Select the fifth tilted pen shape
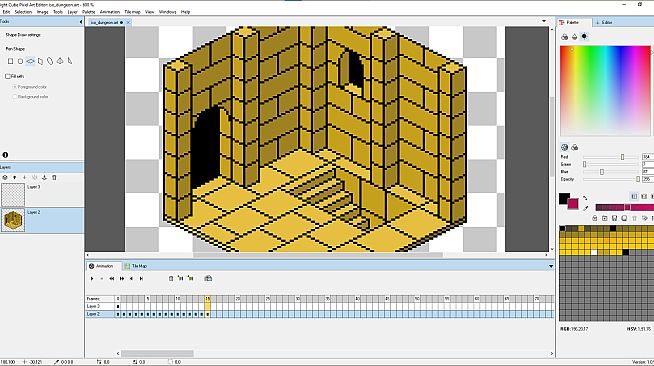Image resolution: width=654 pixels, height=366 pixels. tap(50, 61)
